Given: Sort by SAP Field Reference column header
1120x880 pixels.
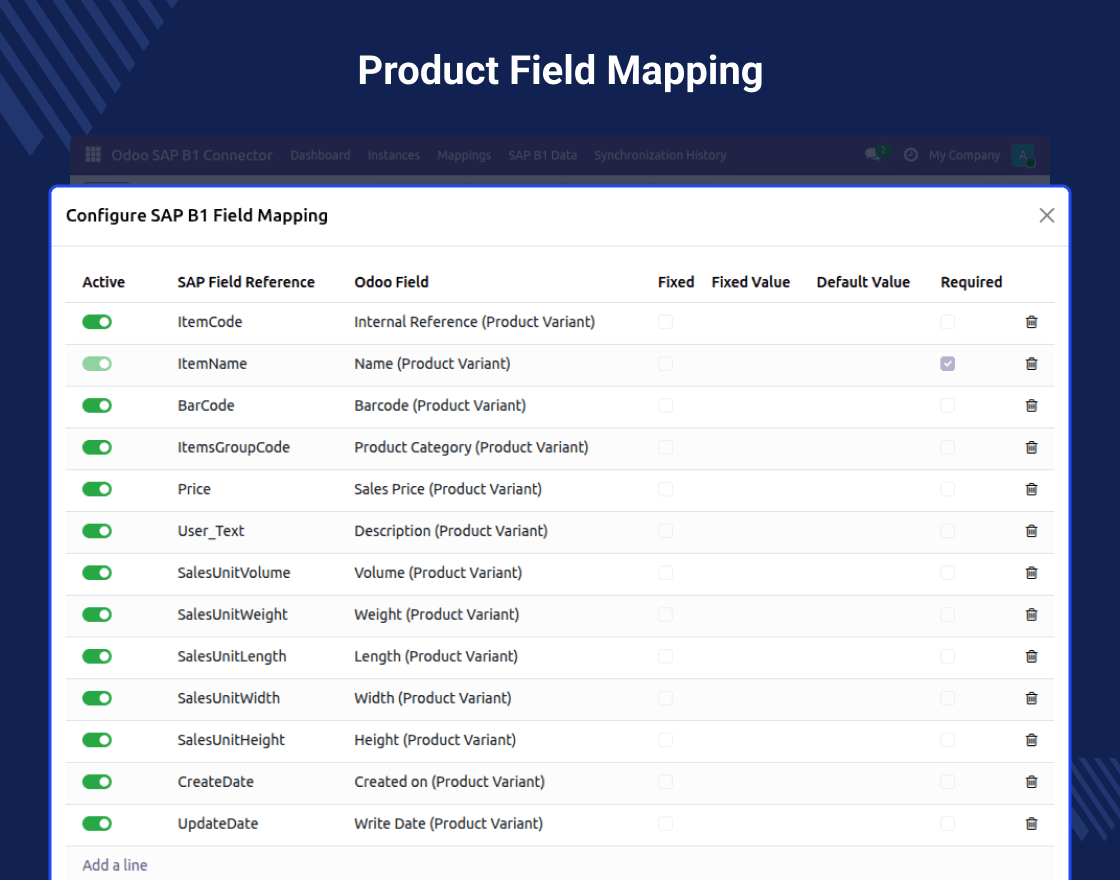Looking at the screenshot, I should 246,282.
